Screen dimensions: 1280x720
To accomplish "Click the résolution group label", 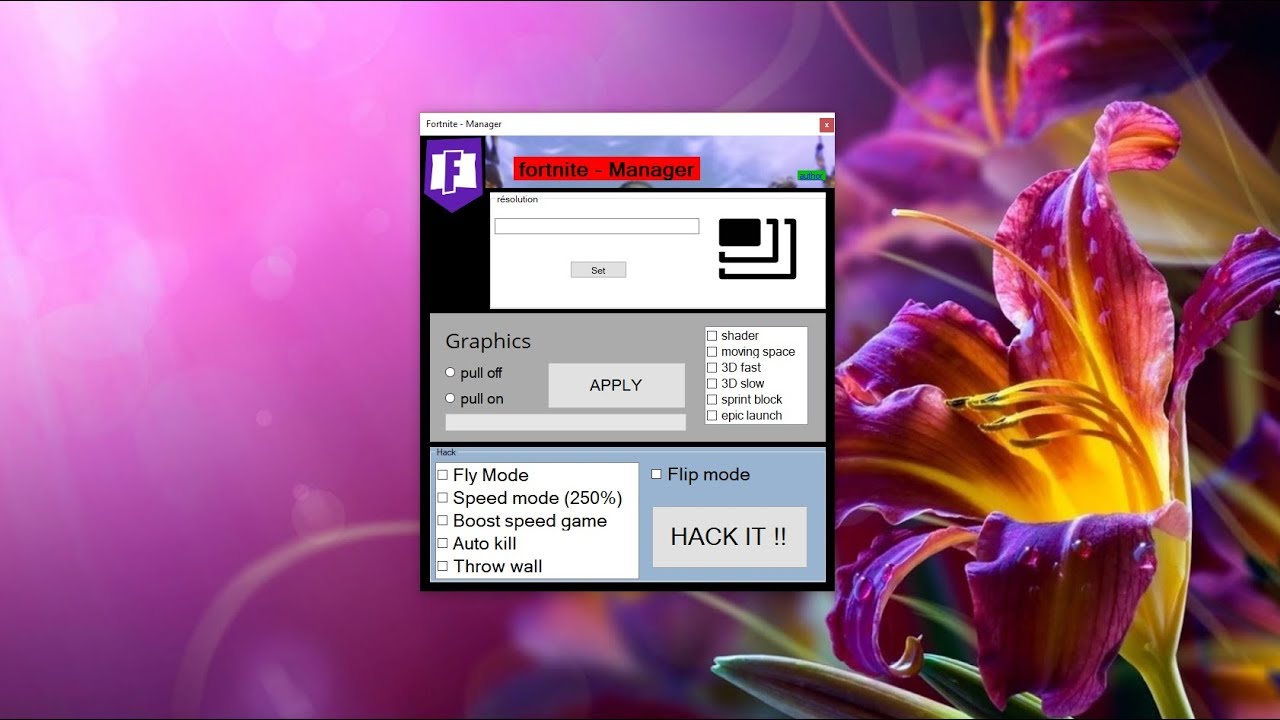I will (x=517, y=200).
